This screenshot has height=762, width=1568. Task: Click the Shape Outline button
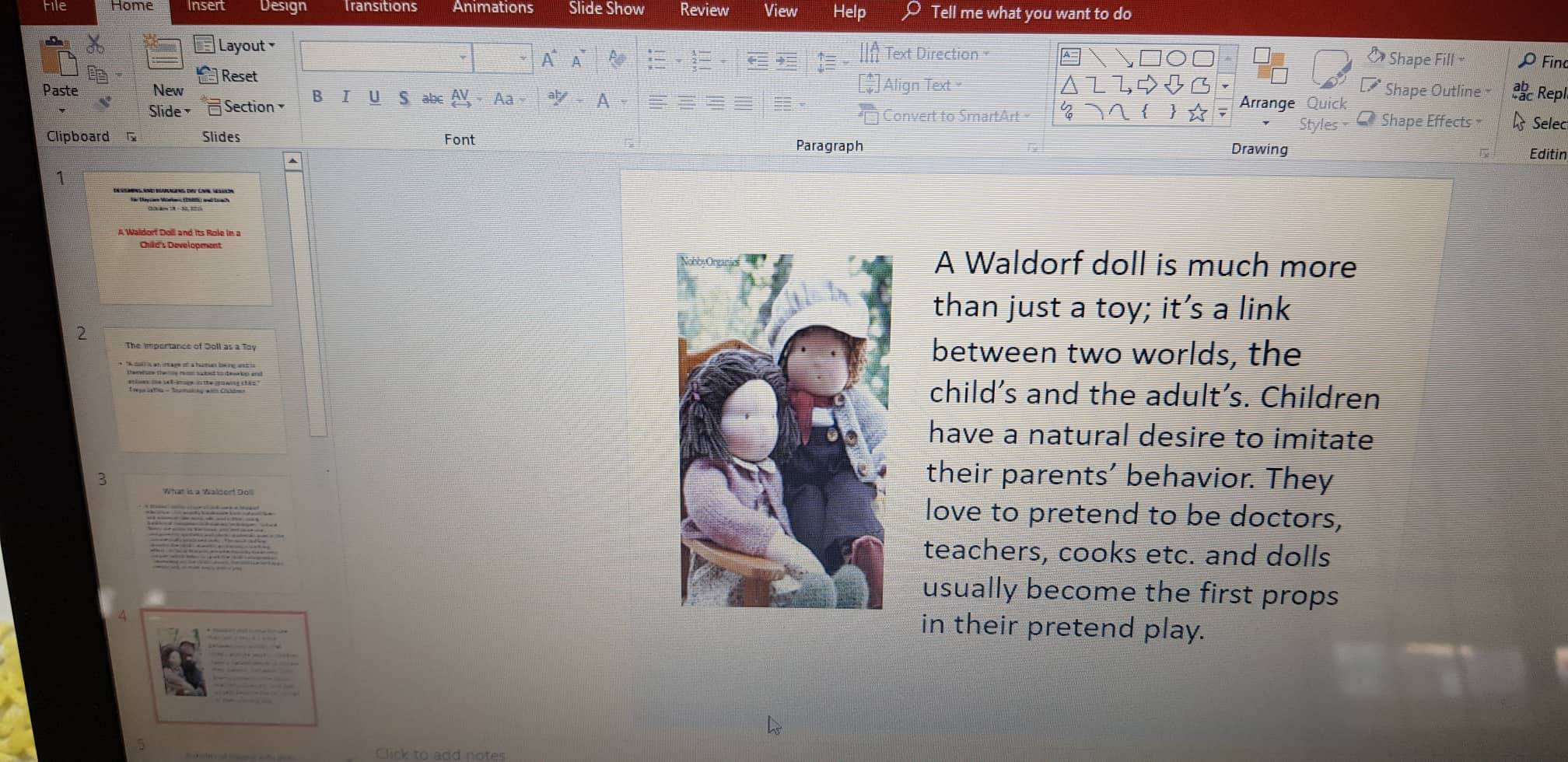click(x=1425, y=90)
